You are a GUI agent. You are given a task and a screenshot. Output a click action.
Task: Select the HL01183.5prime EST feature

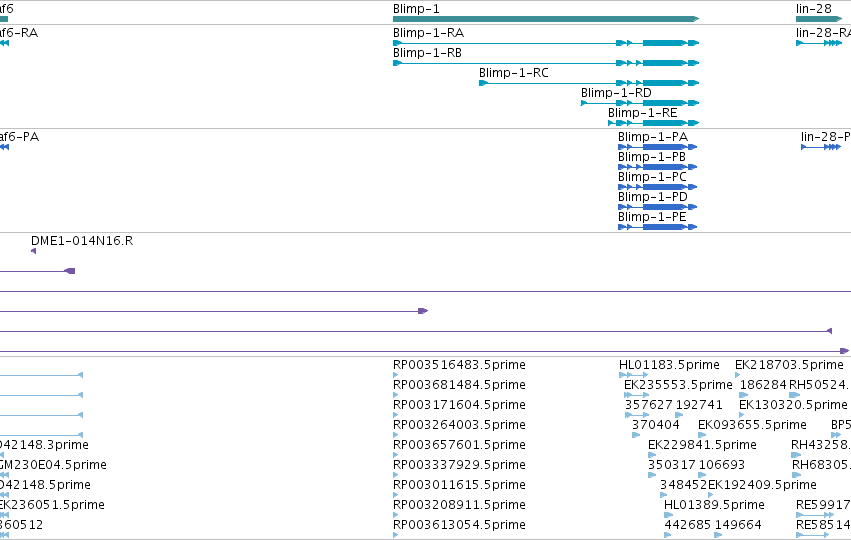point(633,375)
